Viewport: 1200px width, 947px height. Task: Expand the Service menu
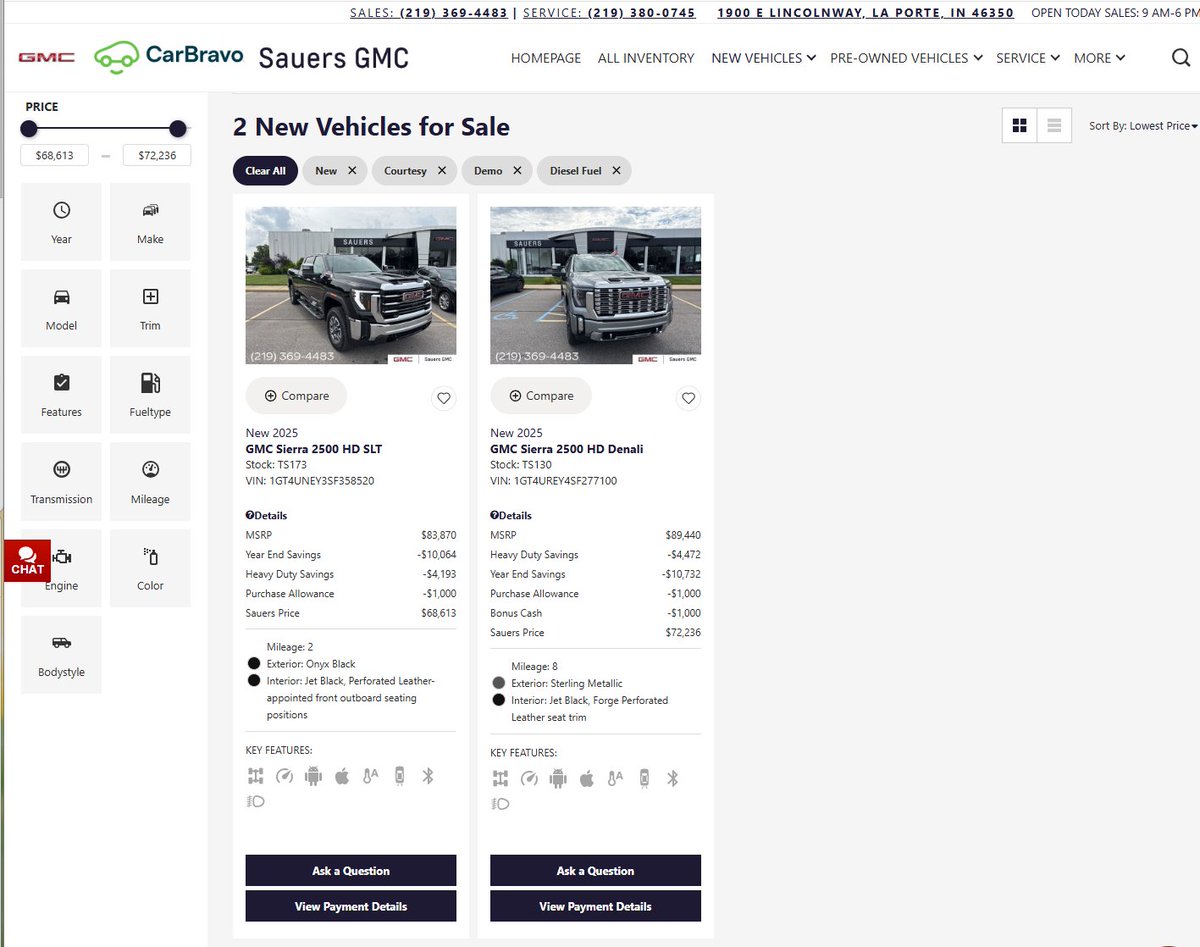click(x=1027, y=58)
